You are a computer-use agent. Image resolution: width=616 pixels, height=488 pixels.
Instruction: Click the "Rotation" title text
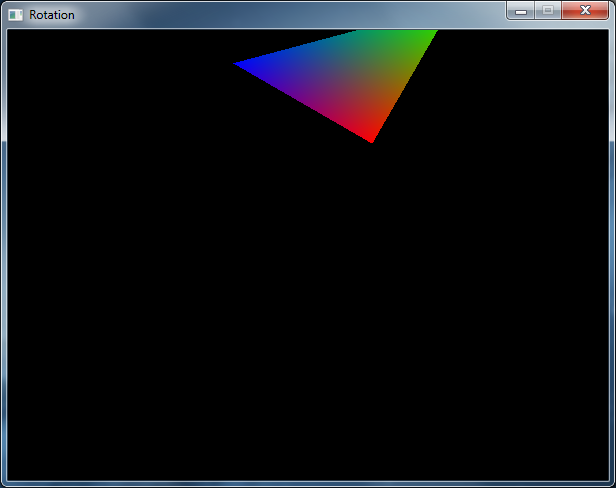[51, 15]
